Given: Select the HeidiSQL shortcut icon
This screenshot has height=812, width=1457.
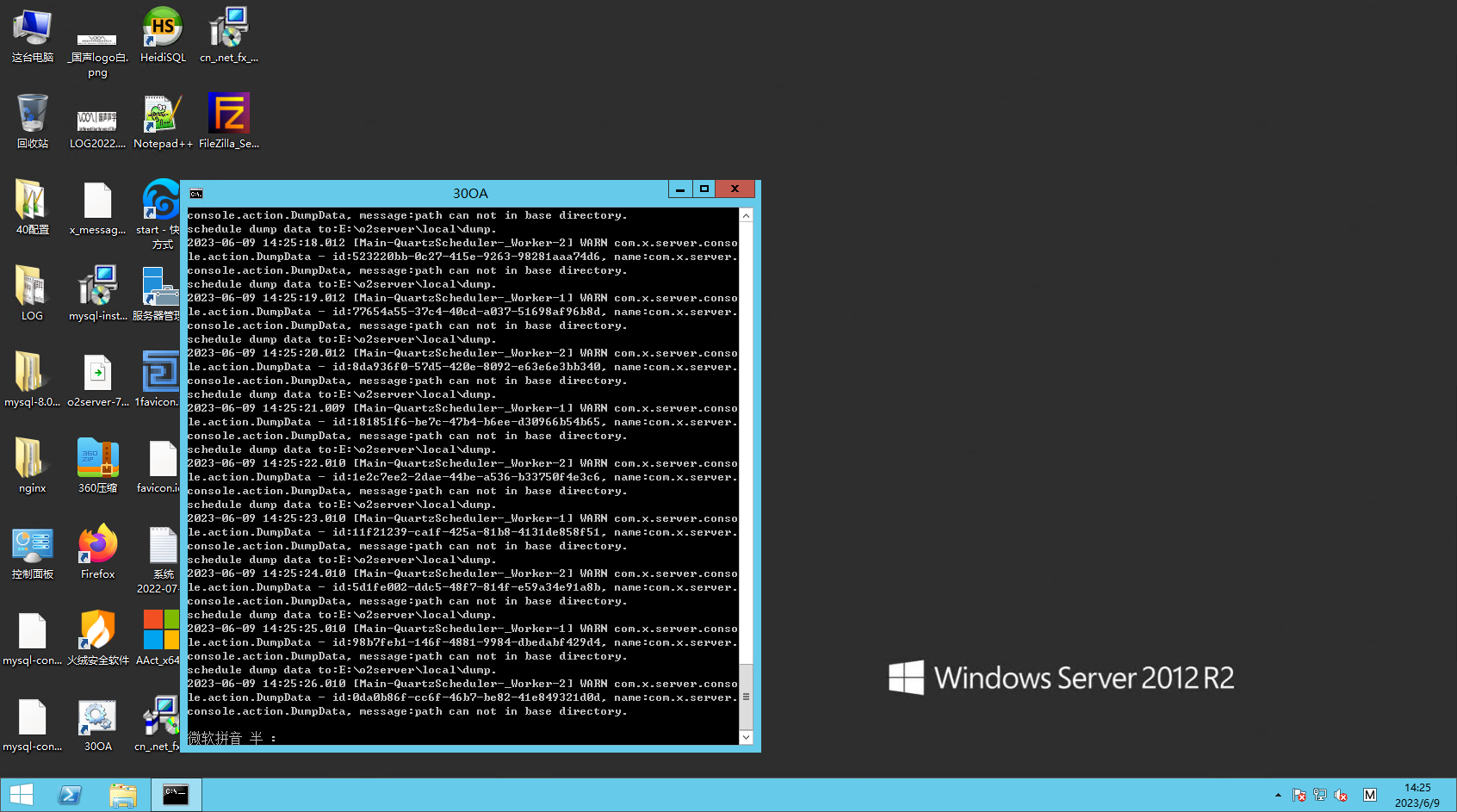Looking at the screenshot, I should (163, 36).
